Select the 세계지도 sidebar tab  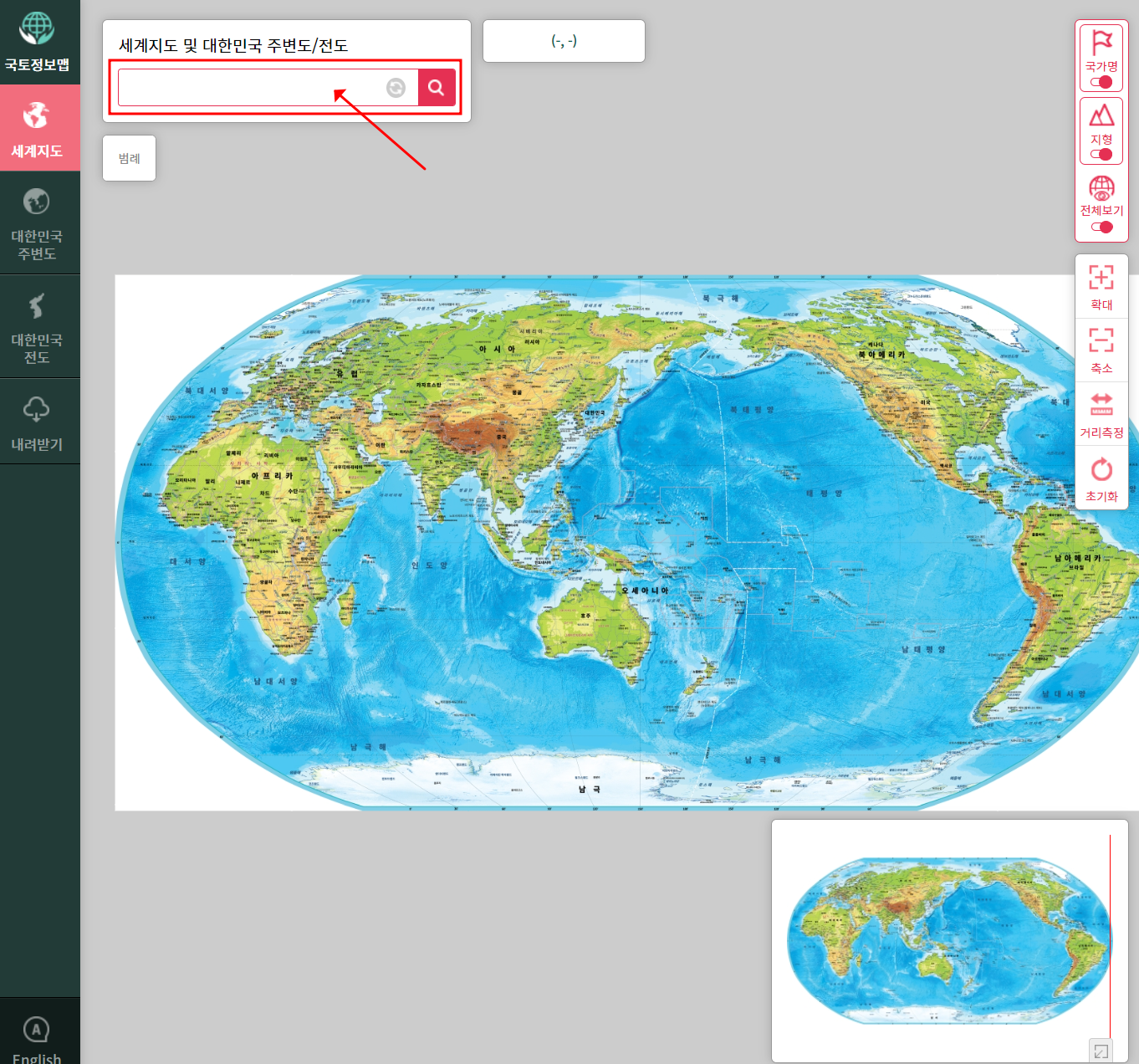(x=39, y=128)
